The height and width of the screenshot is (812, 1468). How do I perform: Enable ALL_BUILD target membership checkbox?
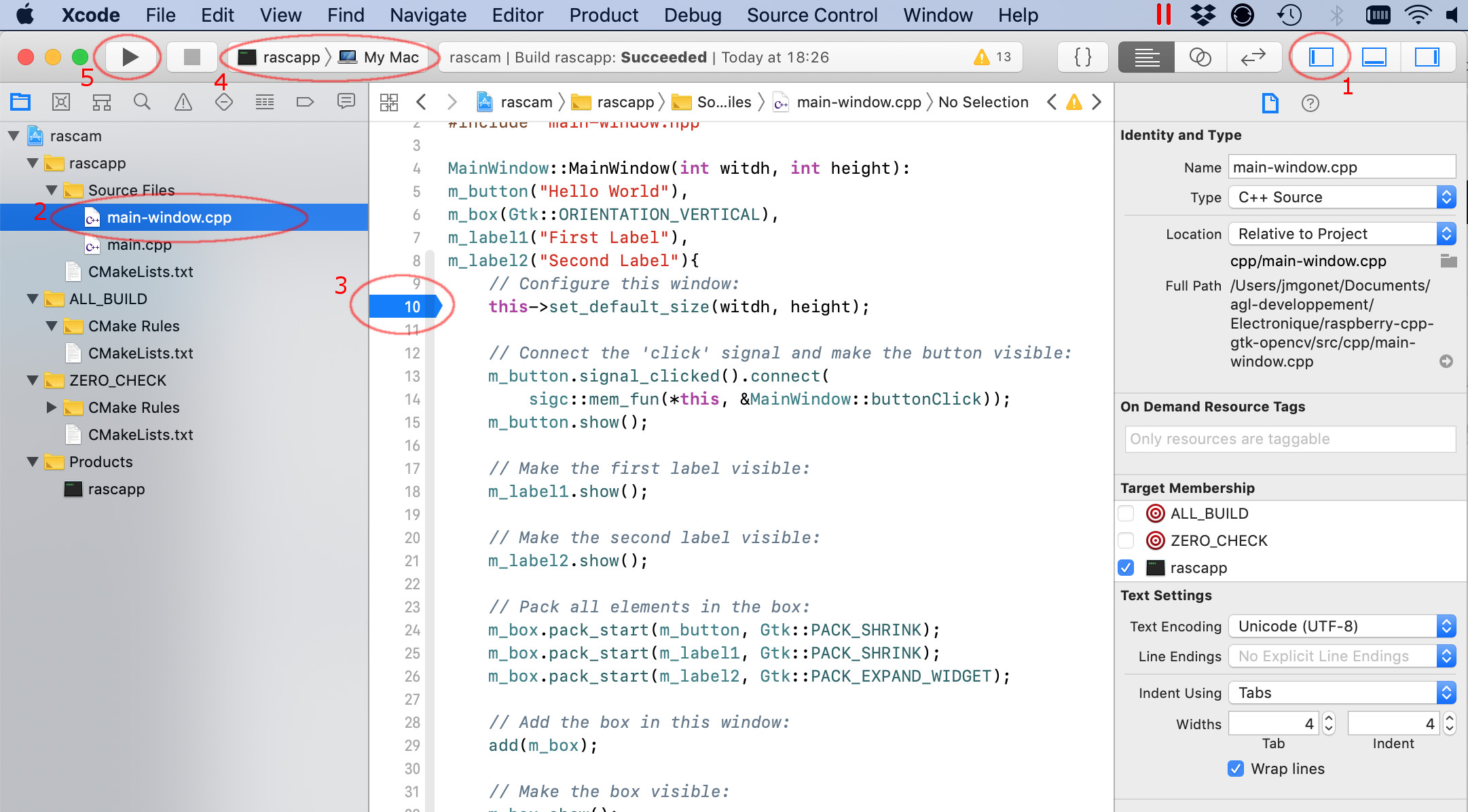coord(1126,513)
